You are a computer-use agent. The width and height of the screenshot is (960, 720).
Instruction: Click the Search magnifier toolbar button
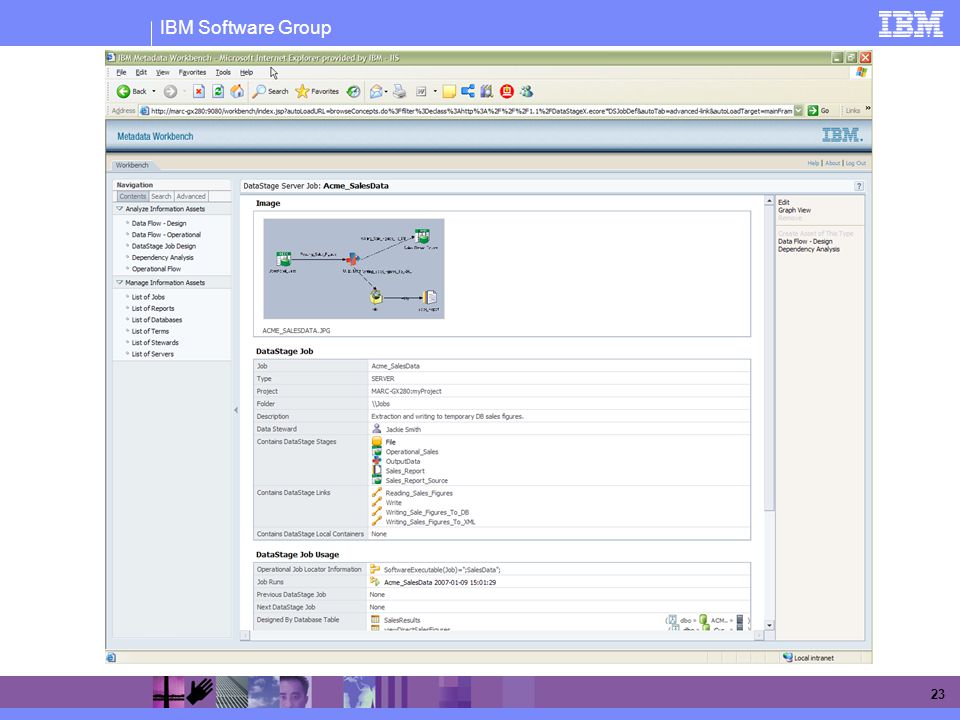point(271,91)
